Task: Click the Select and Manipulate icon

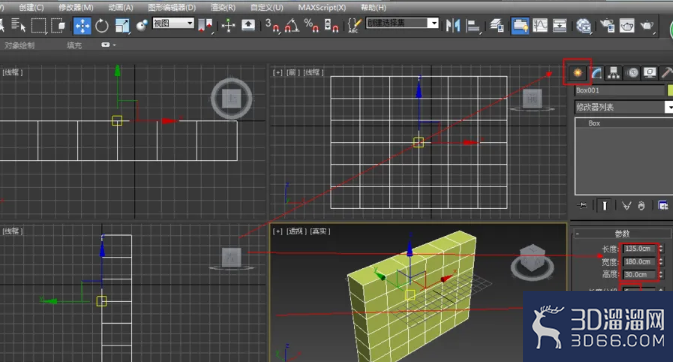Action: [228, 26]
